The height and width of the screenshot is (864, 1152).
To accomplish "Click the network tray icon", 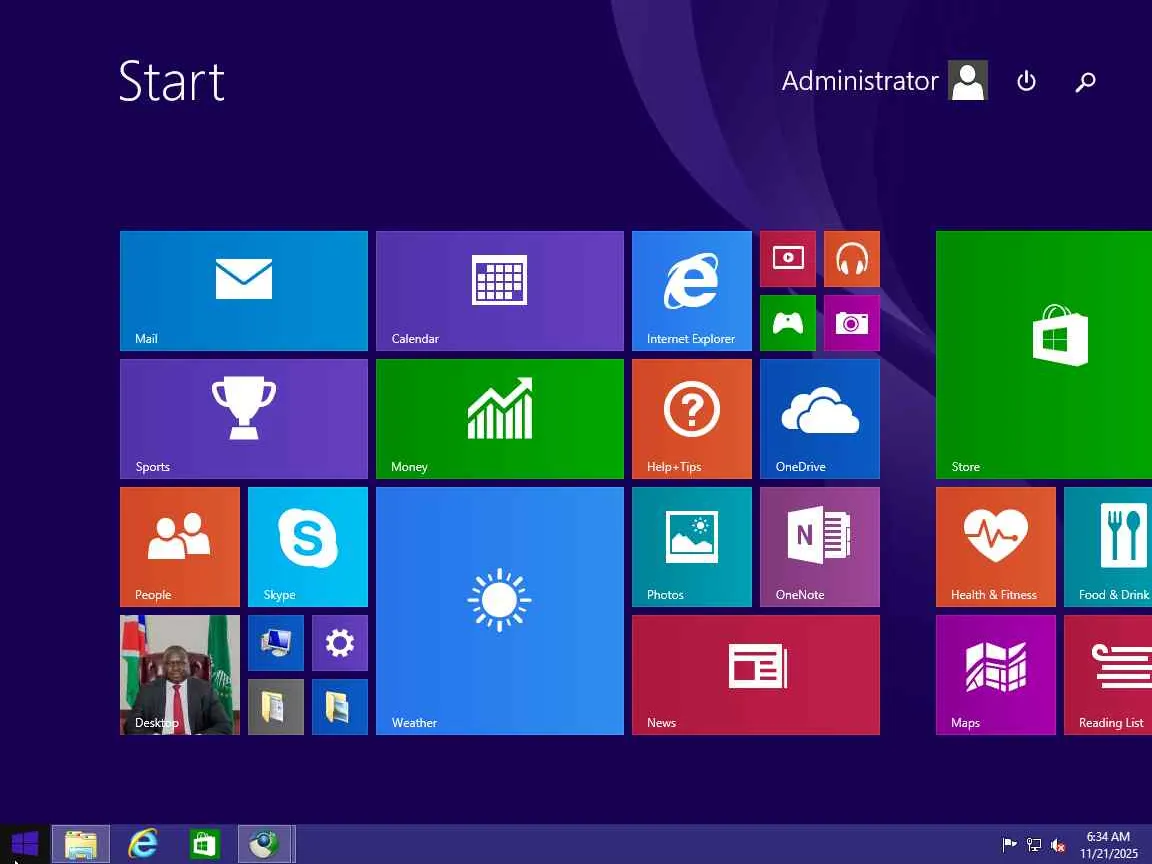I will click(x=1034, y=845).
